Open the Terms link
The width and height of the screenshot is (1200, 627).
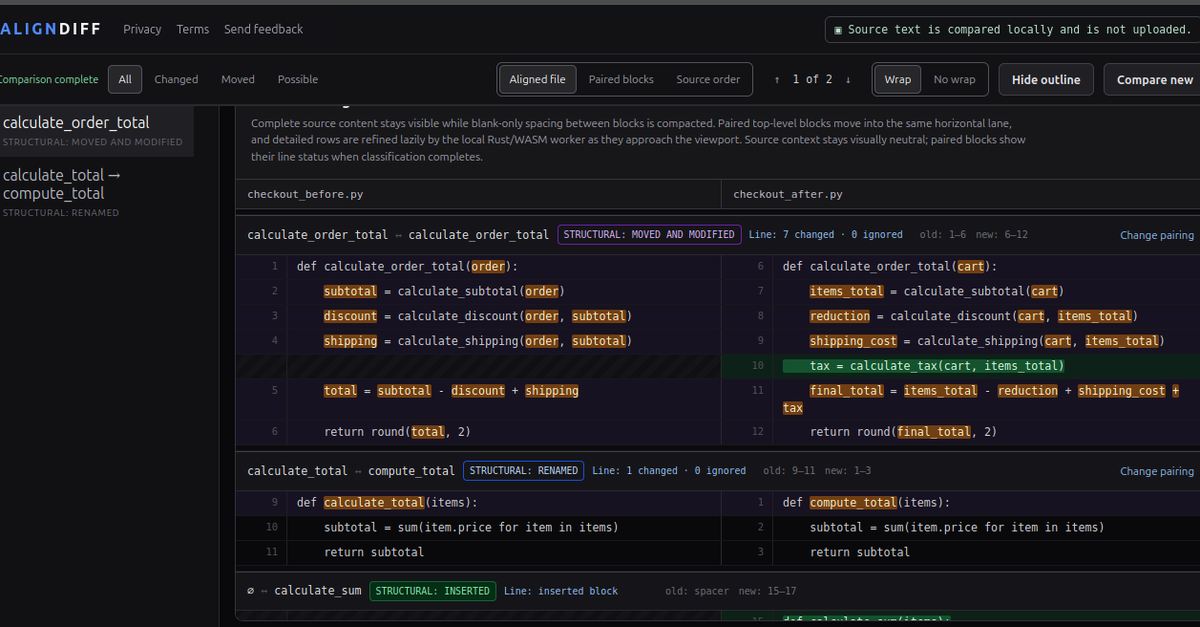tap(193, 29)
